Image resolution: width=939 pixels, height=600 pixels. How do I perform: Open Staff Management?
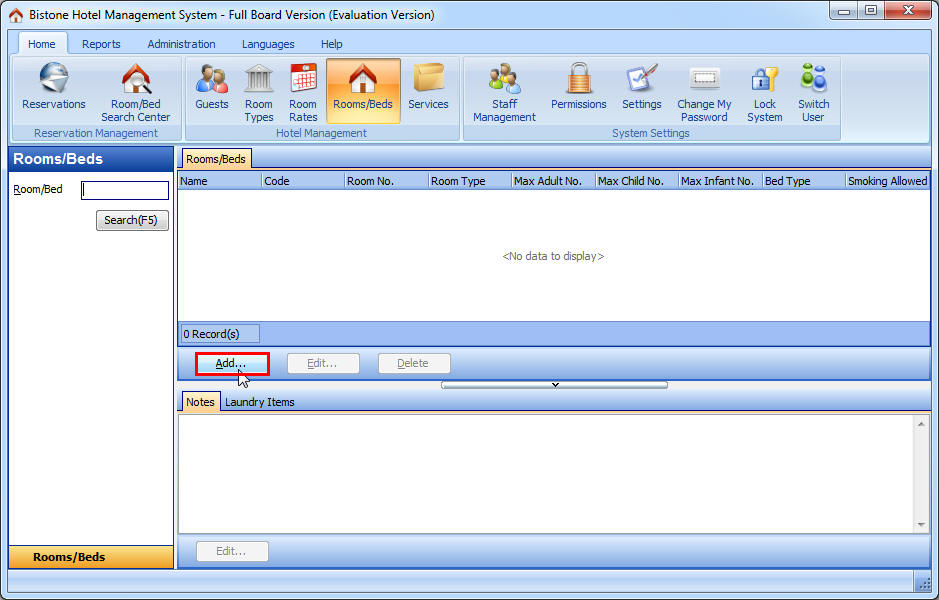pyautogui.click(x=504, y=90)
